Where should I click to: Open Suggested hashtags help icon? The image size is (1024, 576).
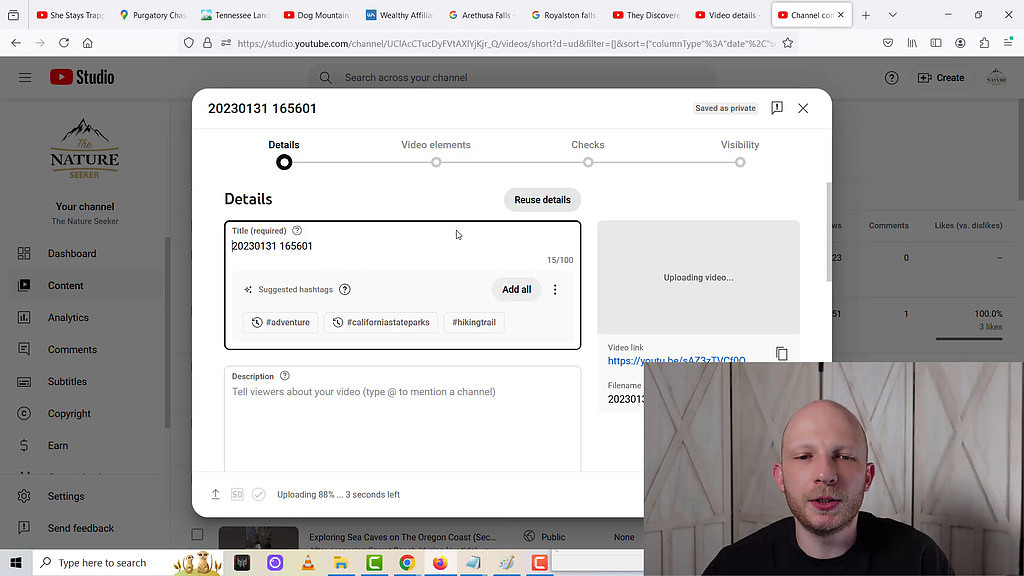click(x=345, y=289)
